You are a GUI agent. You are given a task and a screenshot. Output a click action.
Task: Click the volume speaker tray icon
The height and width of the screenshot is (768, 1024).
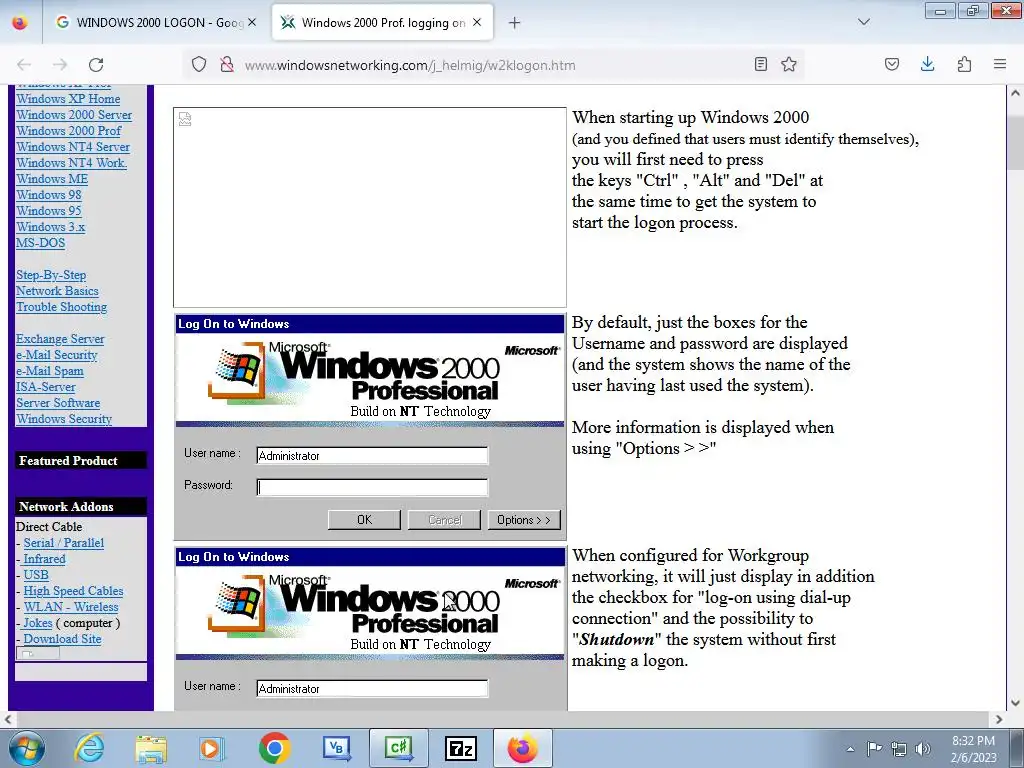pyautogui.click(x=923, y=749)
